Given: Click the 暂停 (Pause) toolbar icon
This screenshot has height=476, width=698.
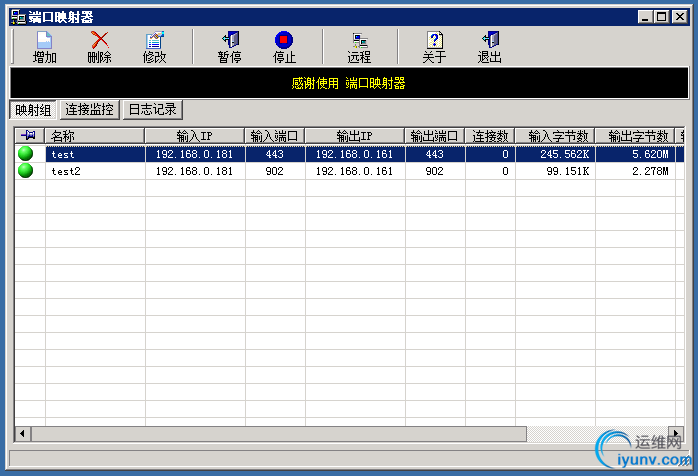Looking at the screenshot, I should [x=230, y=40].
